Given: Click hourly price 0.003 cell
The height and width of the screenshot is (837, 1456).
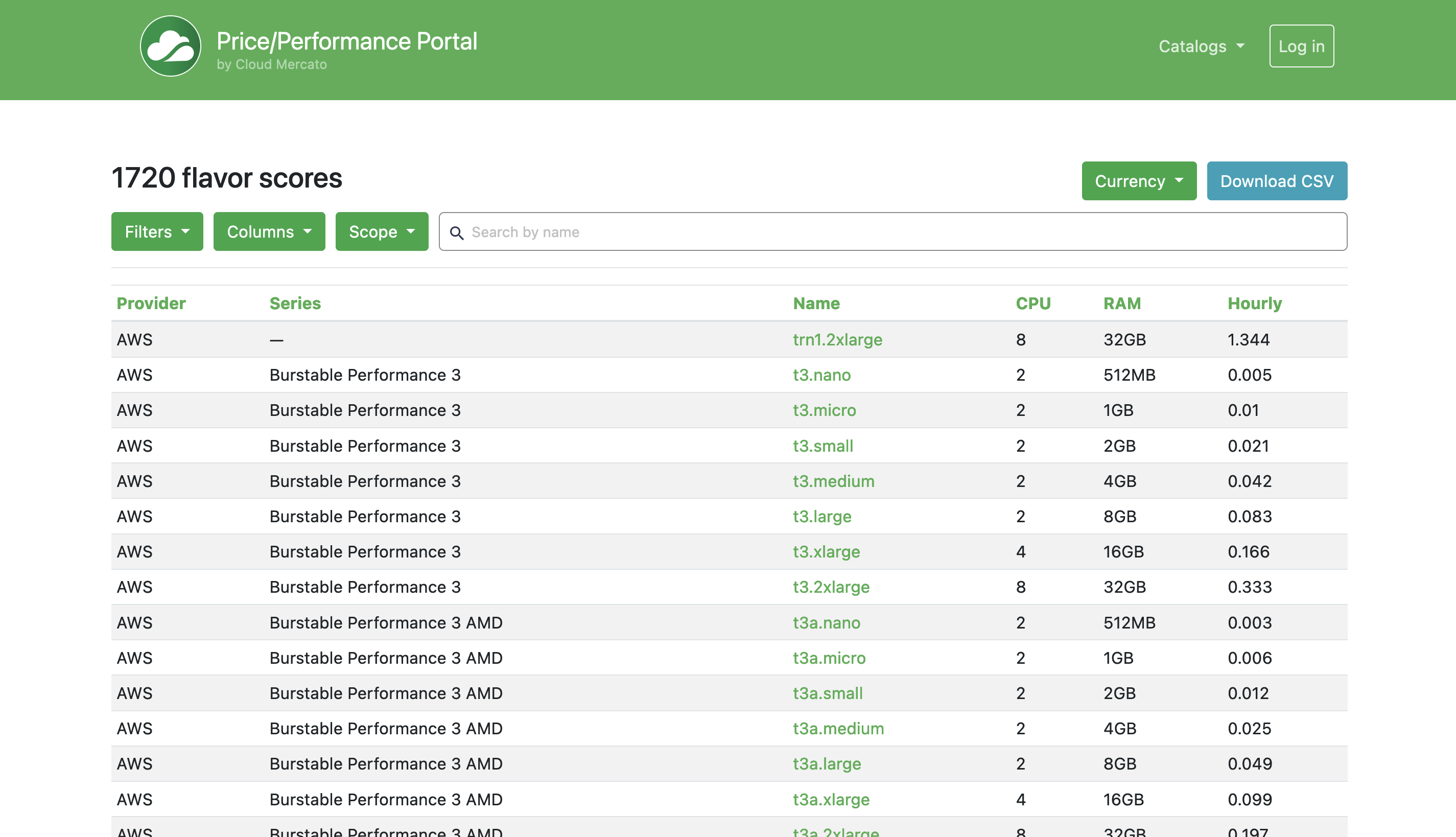Looking at the screenshot, I should 1250,622.
